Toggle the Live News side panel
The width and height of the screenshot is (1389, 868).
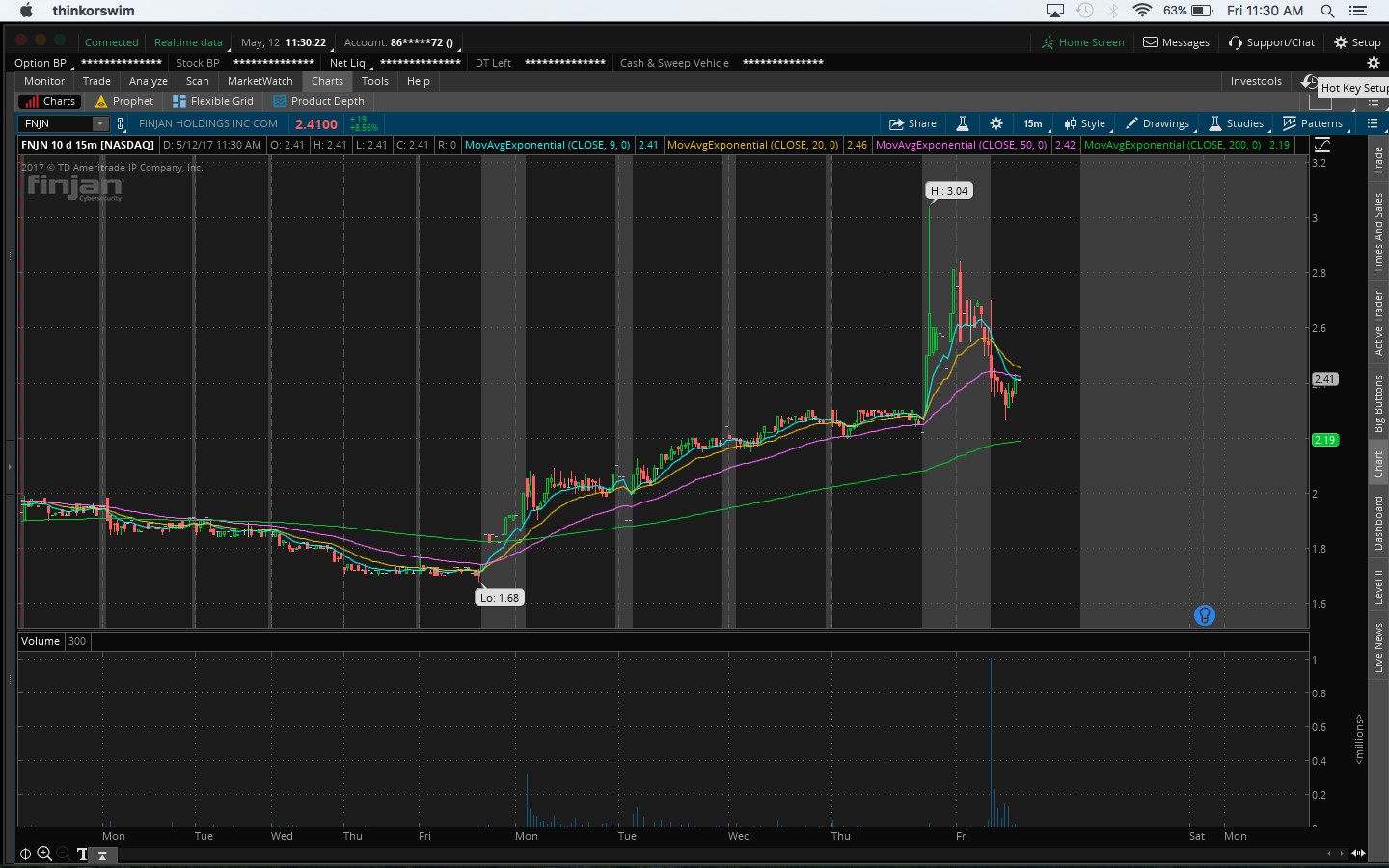click(x=1378, y=647)
